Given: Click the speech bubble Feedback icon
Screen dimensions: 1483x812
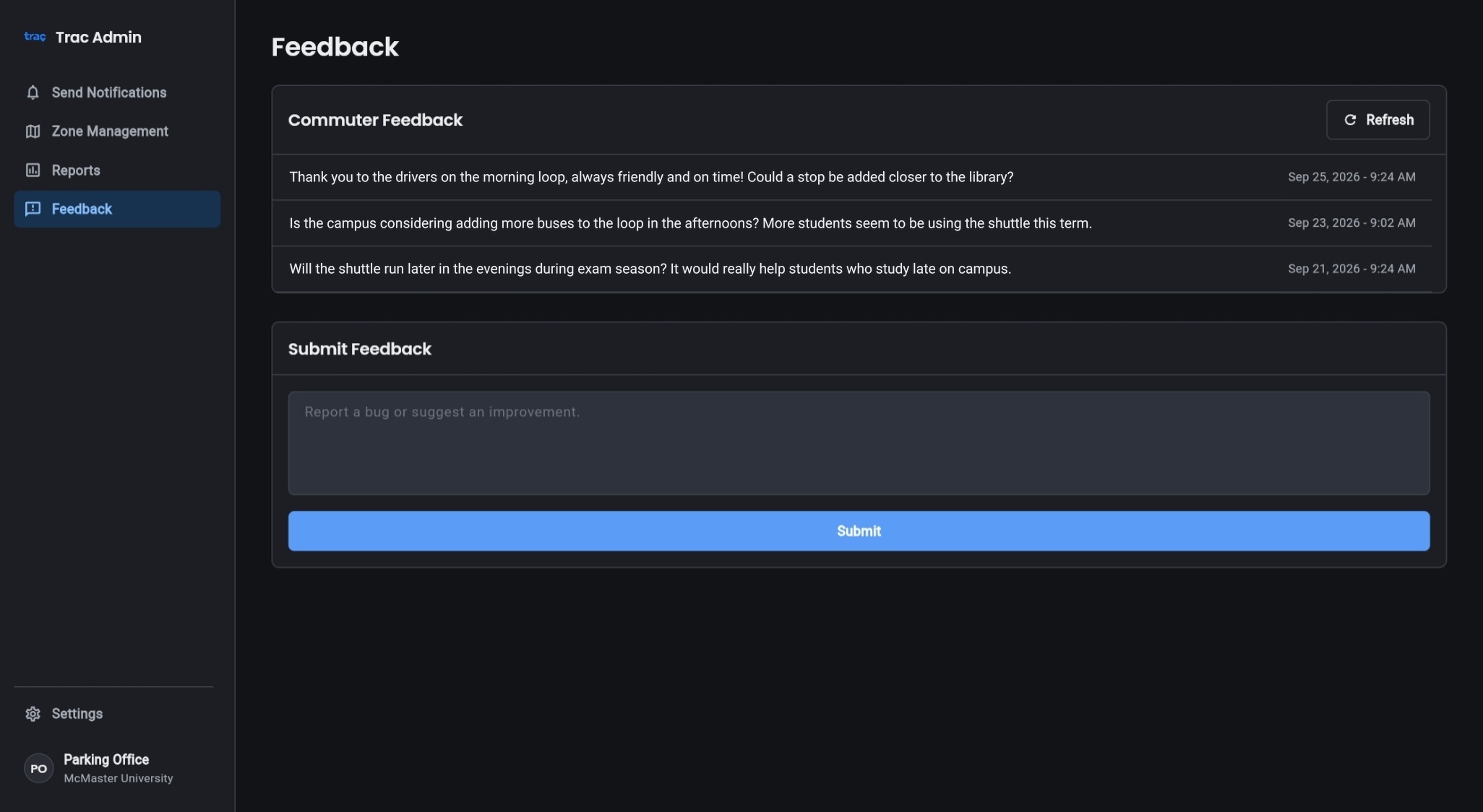Looking at the screenshot, I should [33, 209].
